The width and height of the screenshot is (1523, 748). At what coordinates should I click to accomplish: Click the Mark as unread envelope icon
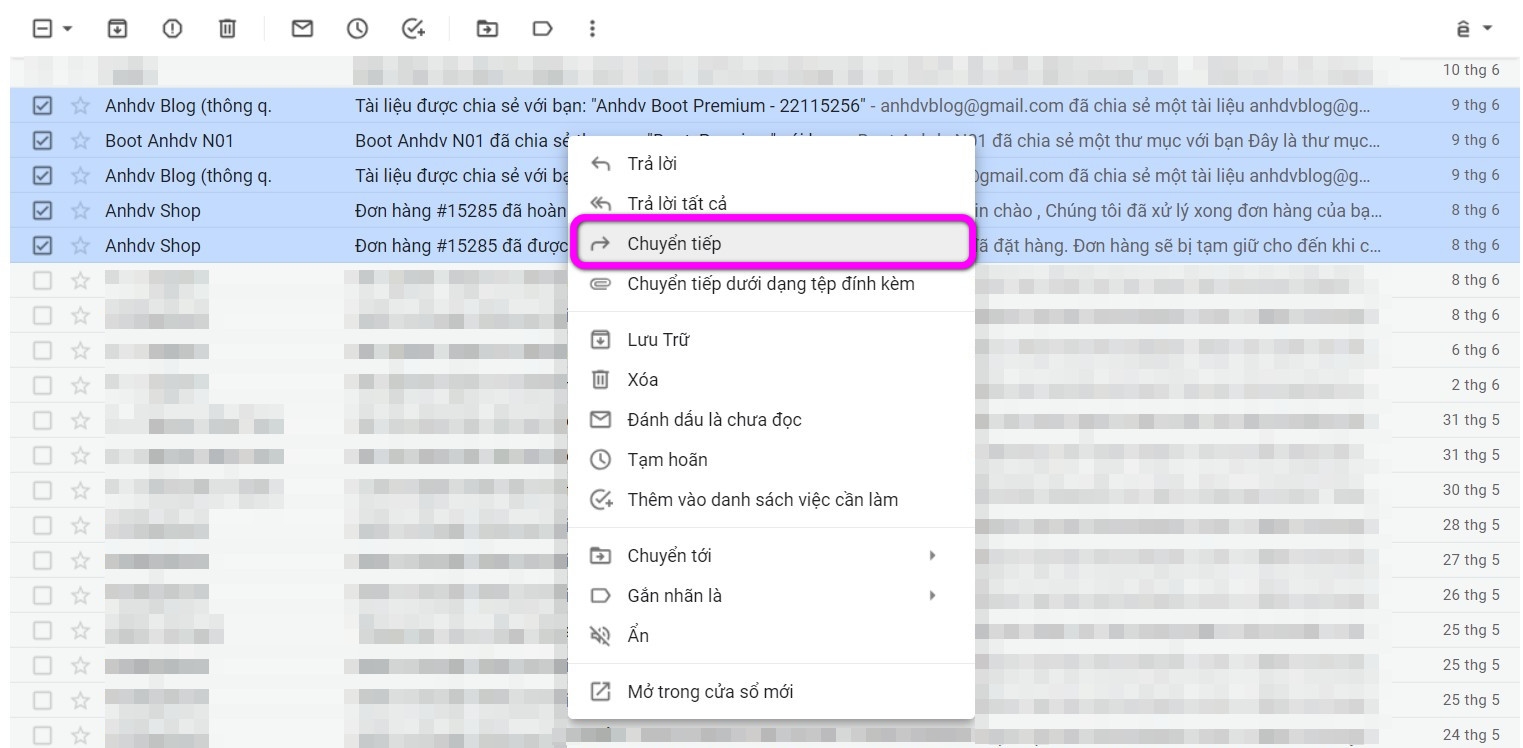tap(301, 29)
